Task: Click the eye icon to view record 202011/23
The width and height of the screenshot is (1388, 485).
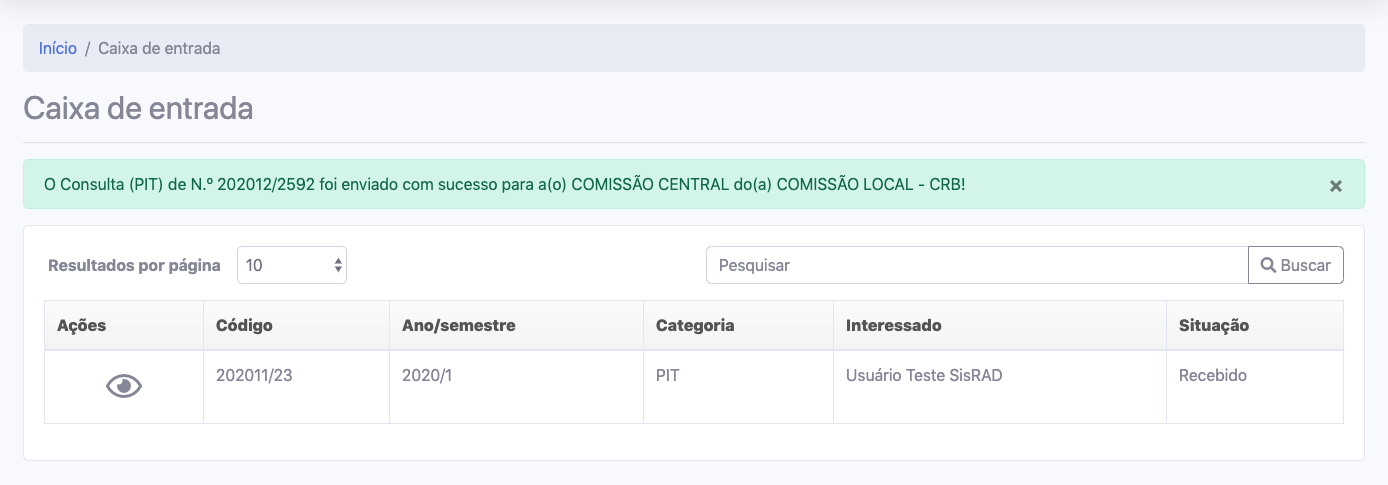Action: (124, 386)
